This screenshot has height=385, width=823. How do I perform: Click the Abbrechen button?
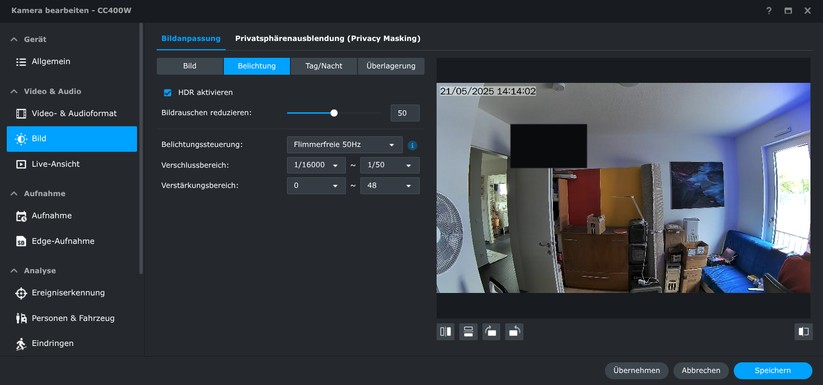click(701, 370)
